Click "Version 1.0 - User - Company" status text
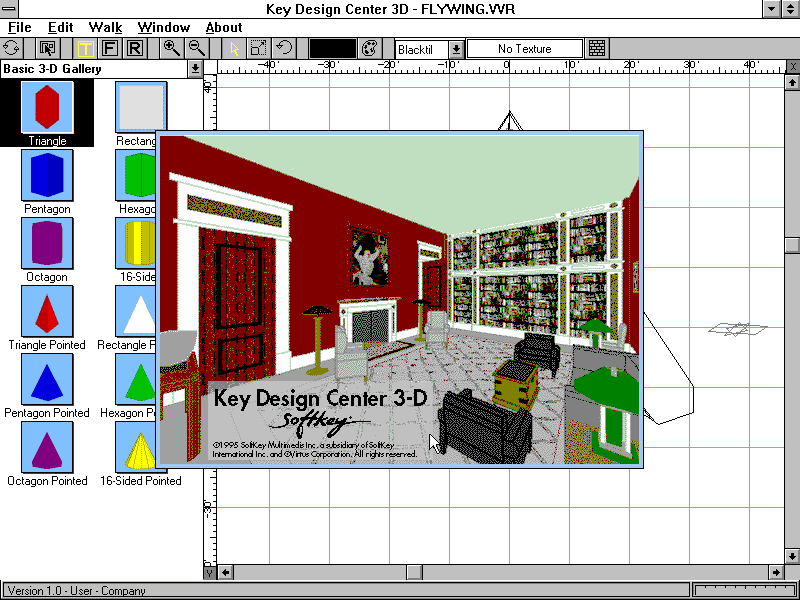 click(x=77, y=591)
